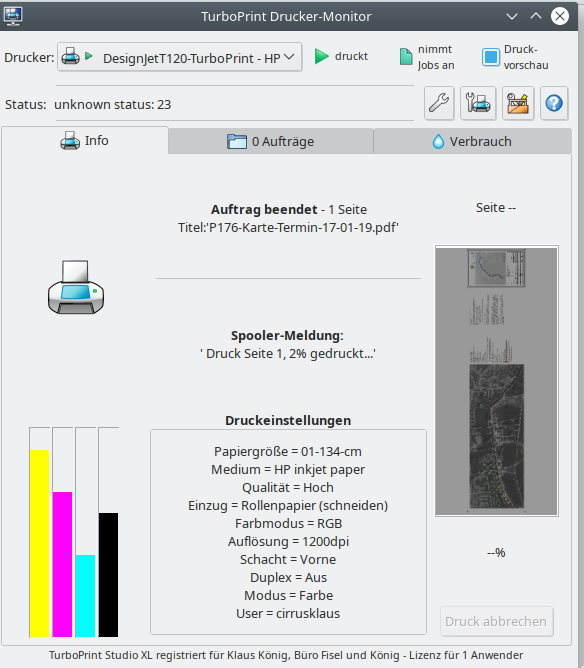
Task: Switch to the Info tab
Action: tap(84, 141)
